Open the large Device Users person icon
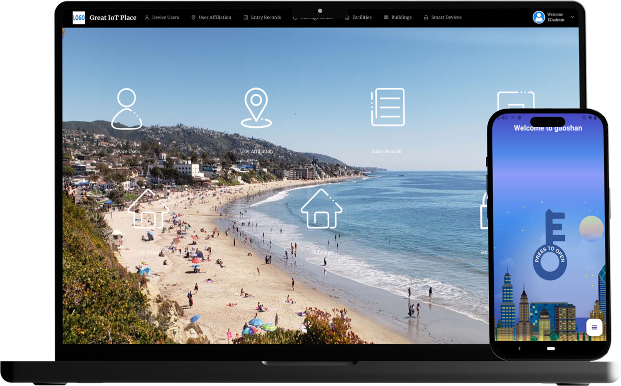Screen dimensions: 621x386 pos(126,109)
